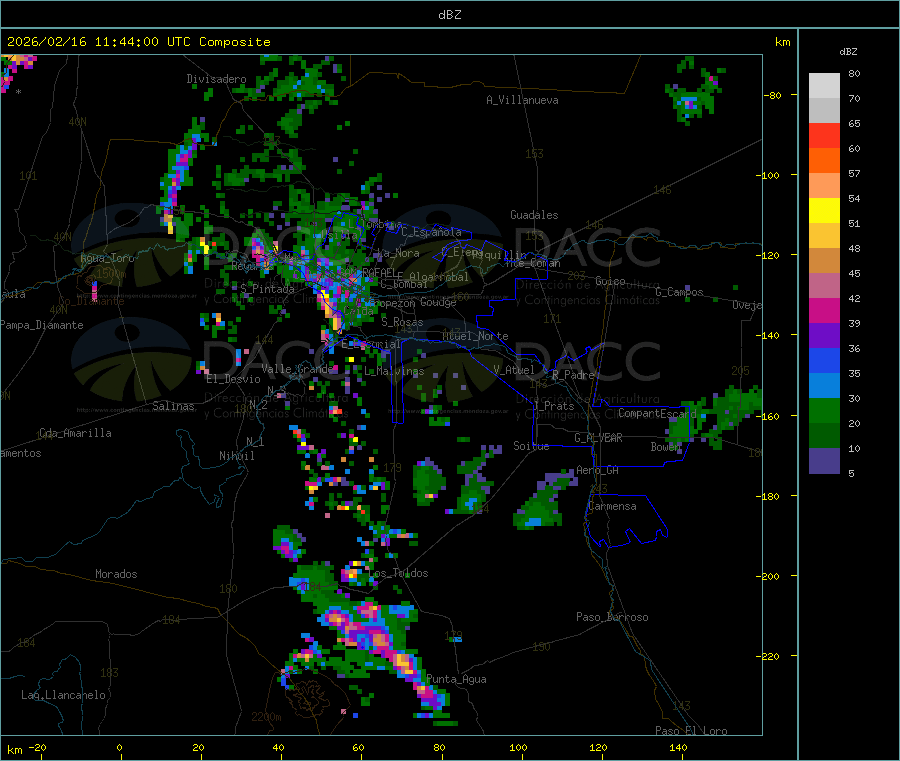900x761 pixels.
Task: Click the Divisadero place label
Action: click(216, 79)
